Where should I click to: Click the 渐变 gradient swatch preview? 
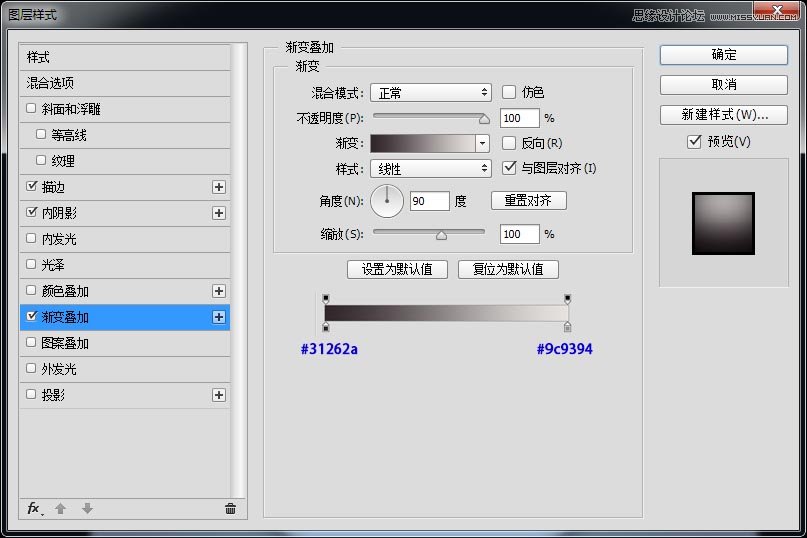pos(423,144)
